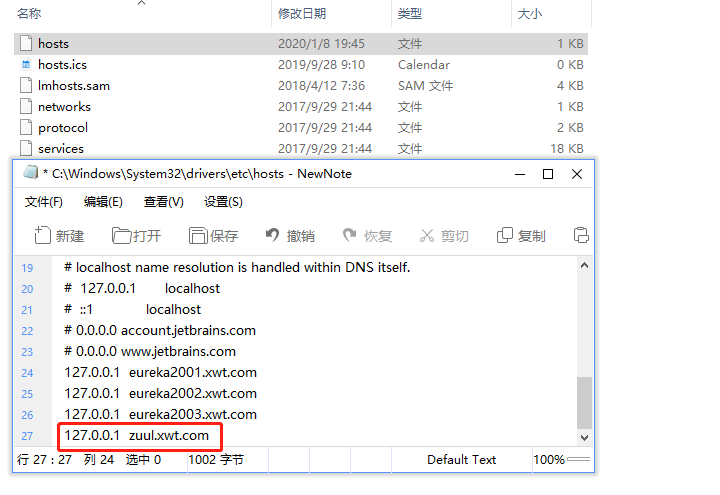
Task: Click the 2020/1/8 19:45 date of hosts
Action: (321, 44)
